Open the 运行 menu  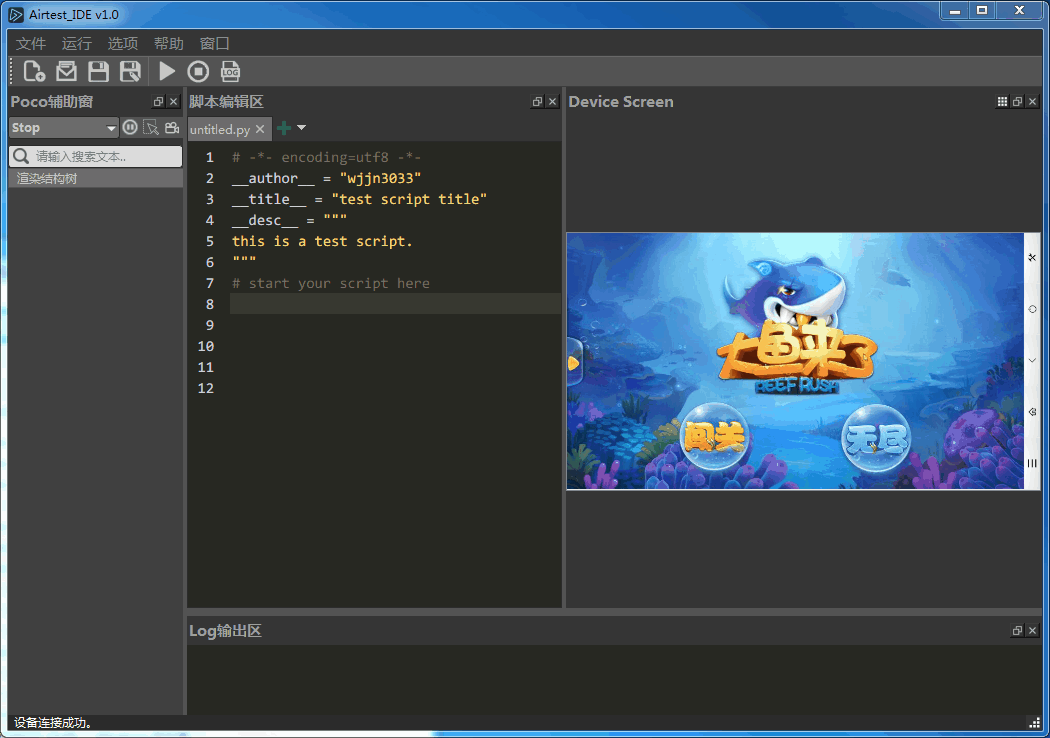point(76,44)
